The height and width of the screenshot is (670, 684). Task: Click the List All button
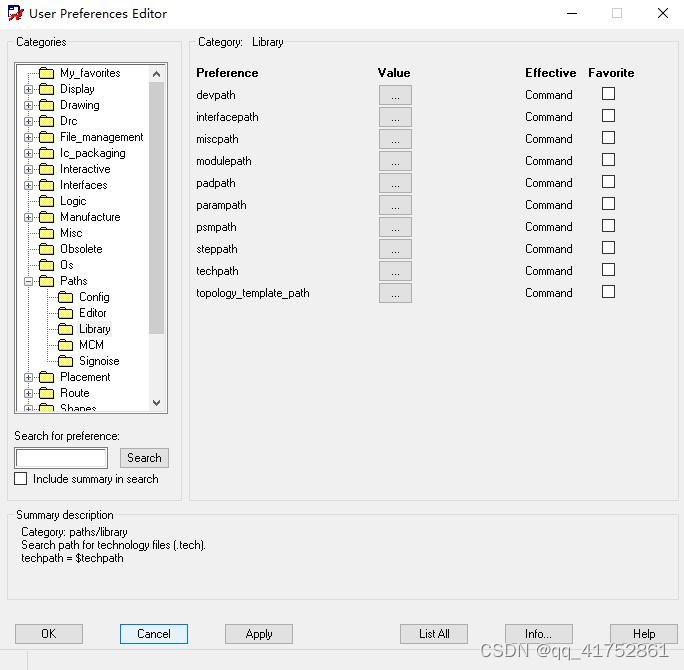[x=434, y=634]
